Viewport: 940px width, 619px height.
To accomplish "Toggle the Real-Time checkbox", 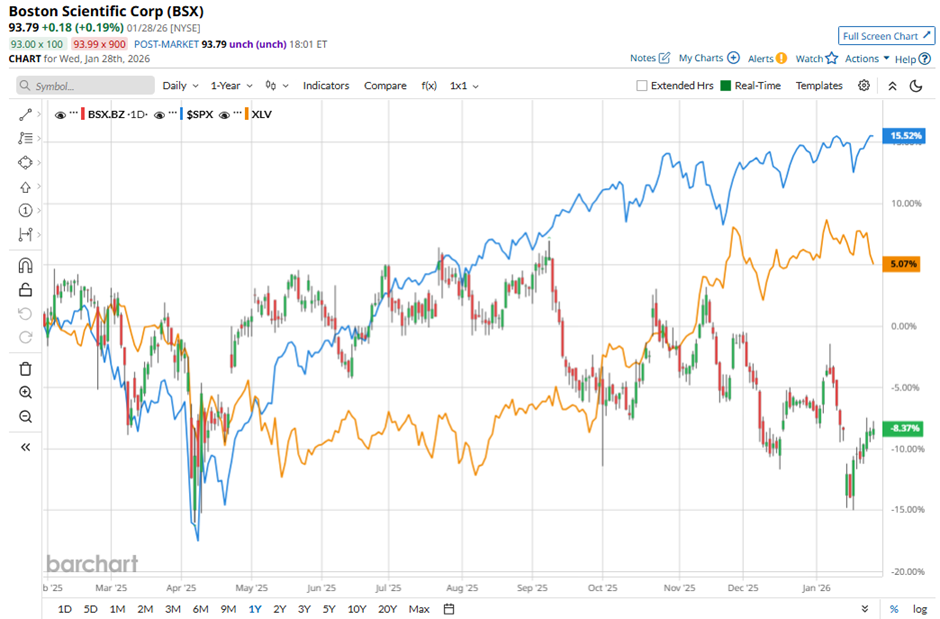I will pyautogui.click(x=726, y=86).
